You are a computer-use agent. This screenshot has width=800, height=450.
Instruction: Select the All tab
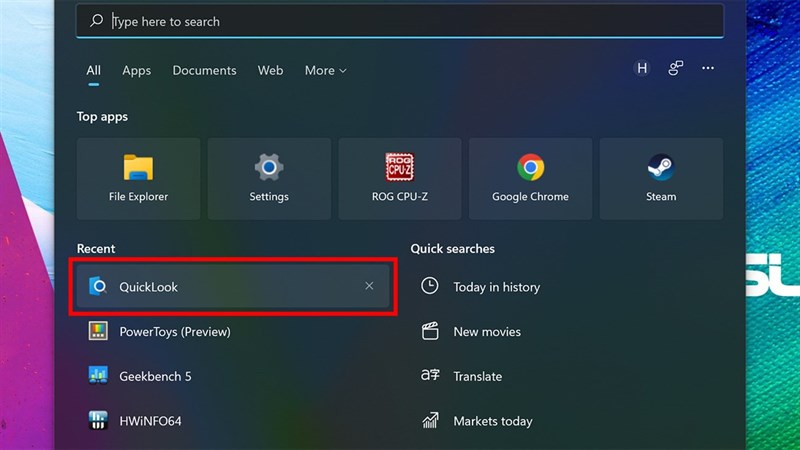pyautogui.click(x=93, y=70)
